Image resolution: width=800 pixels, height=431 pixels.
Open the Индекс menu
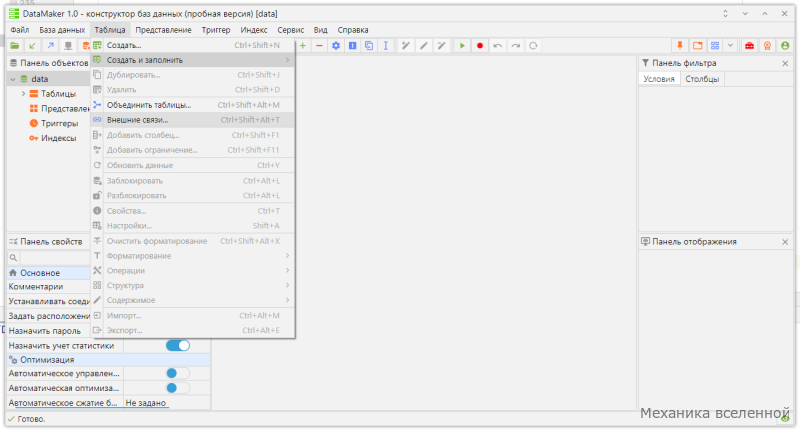(254, 30)
